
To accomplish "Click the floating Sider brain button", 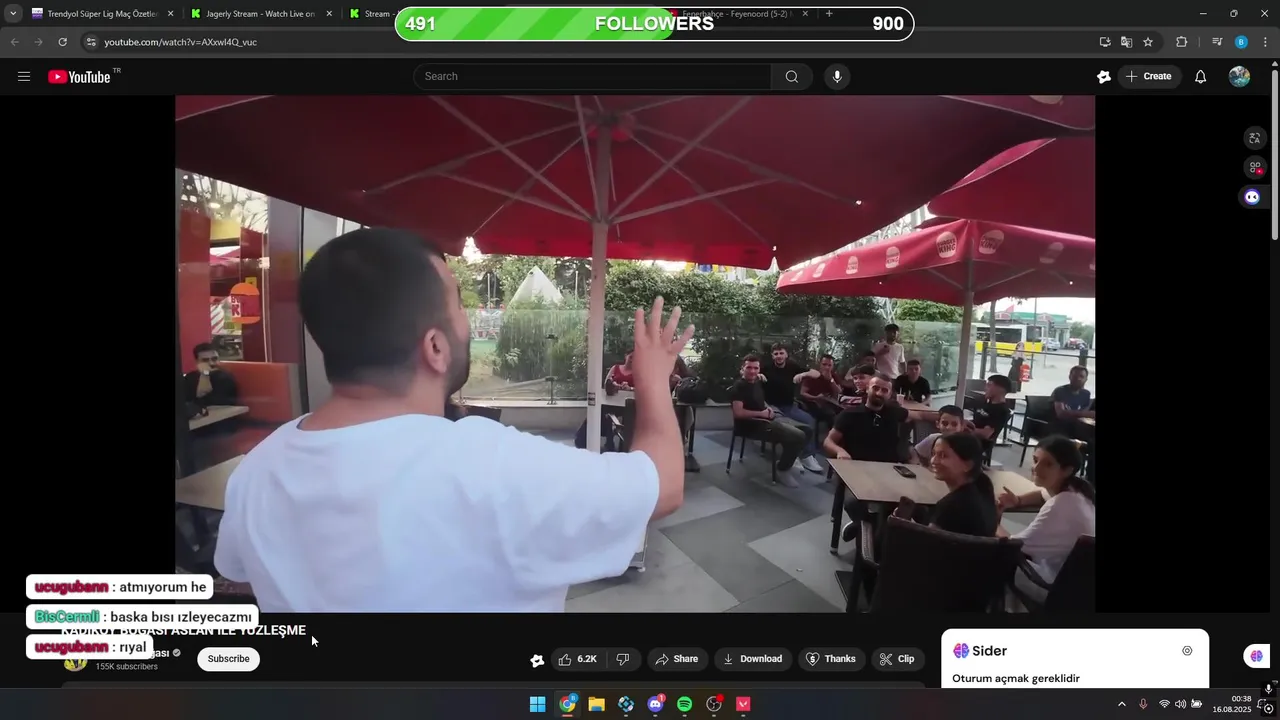I will (x=1256, y=656).
